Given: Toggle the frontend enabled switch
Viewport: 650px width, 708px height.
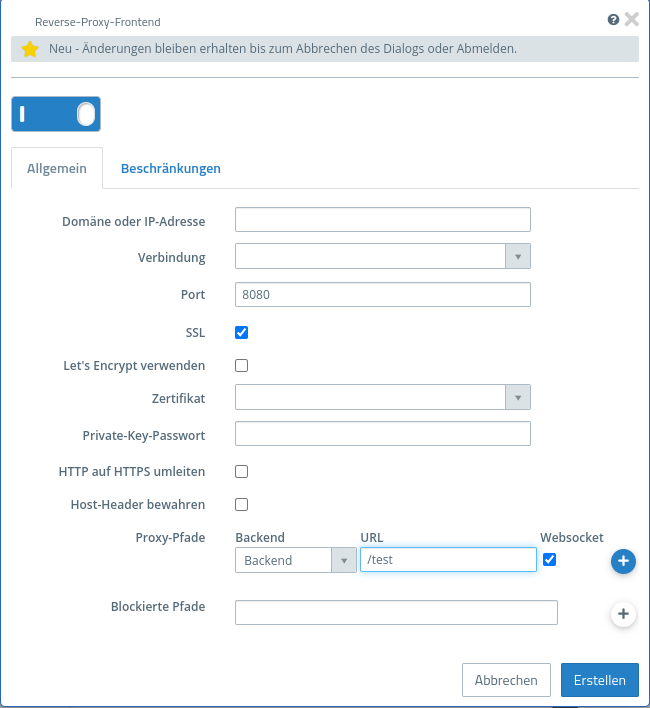Looking at the screenshot, I should coord(56,114).
